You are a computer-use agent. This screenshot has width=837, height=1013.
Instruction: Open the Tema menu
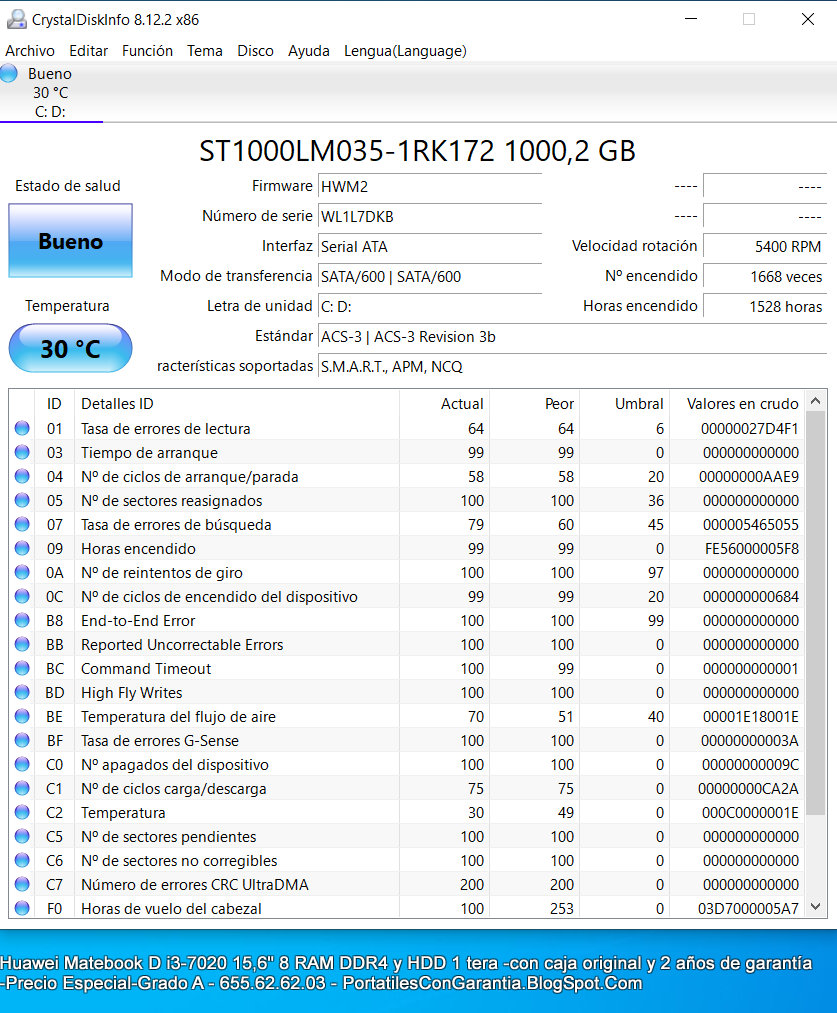coord(205,51)
